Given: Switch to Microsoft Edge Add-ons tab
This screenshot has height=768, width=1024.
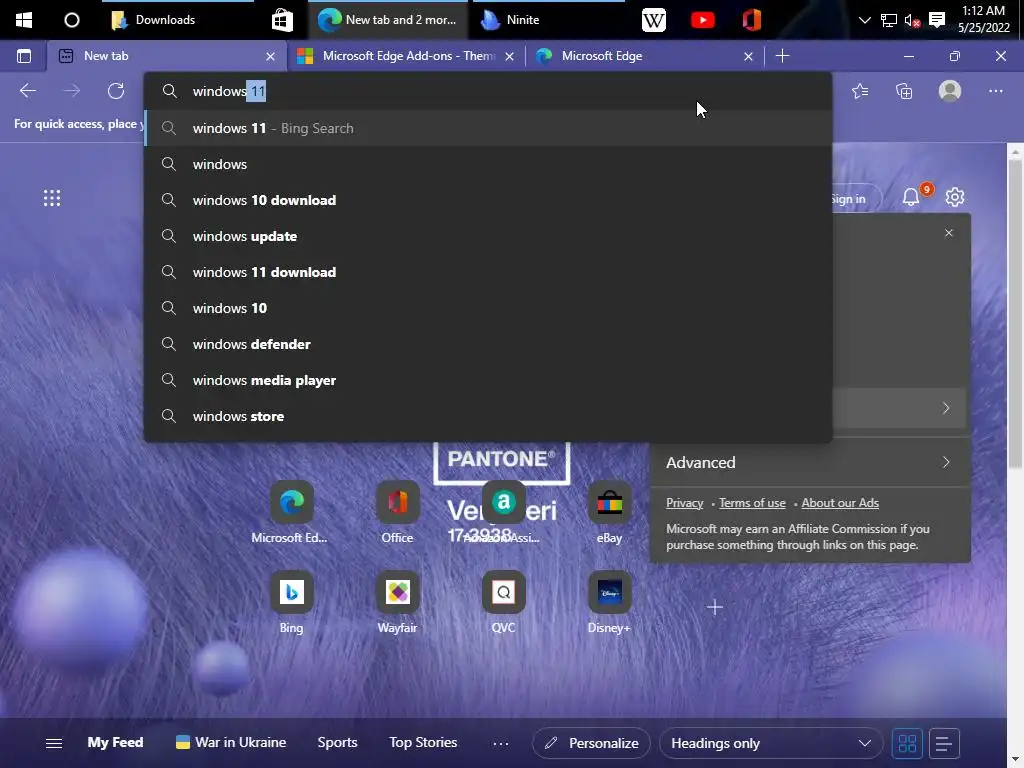Looking at the screenshot, I should click(405, 56).
